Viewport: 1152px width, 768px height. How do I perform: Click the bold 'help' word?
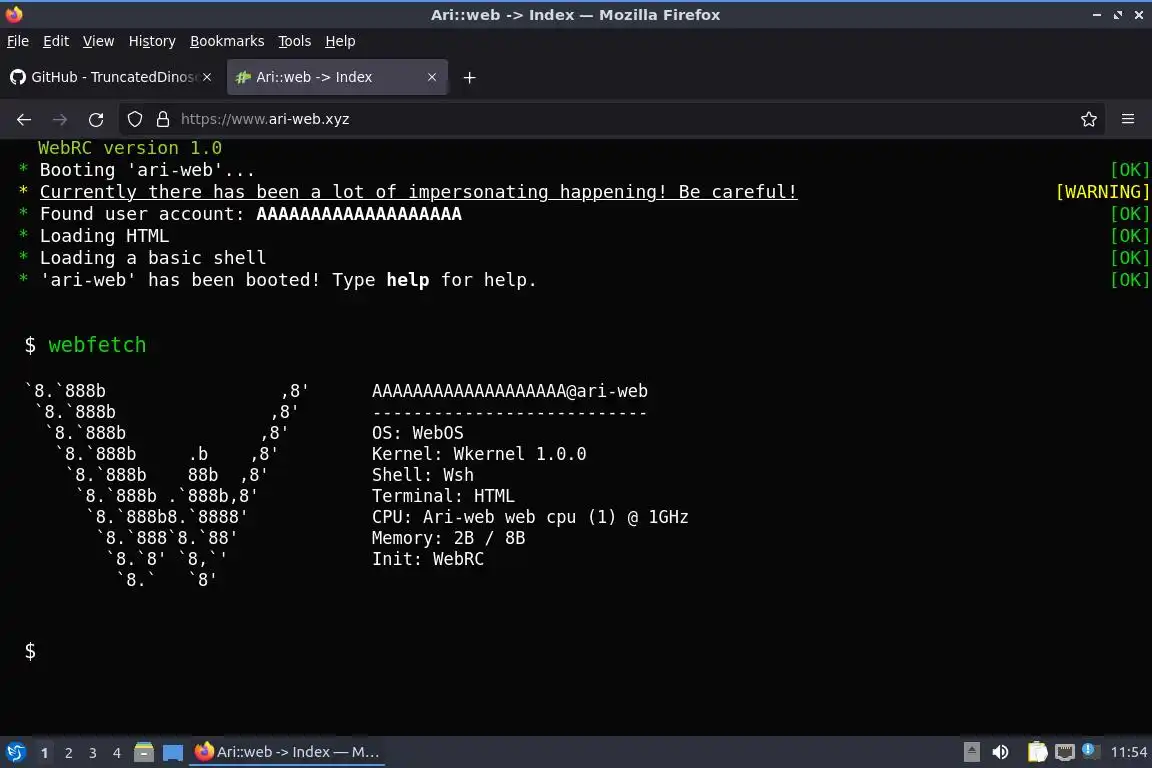[408, 280]
